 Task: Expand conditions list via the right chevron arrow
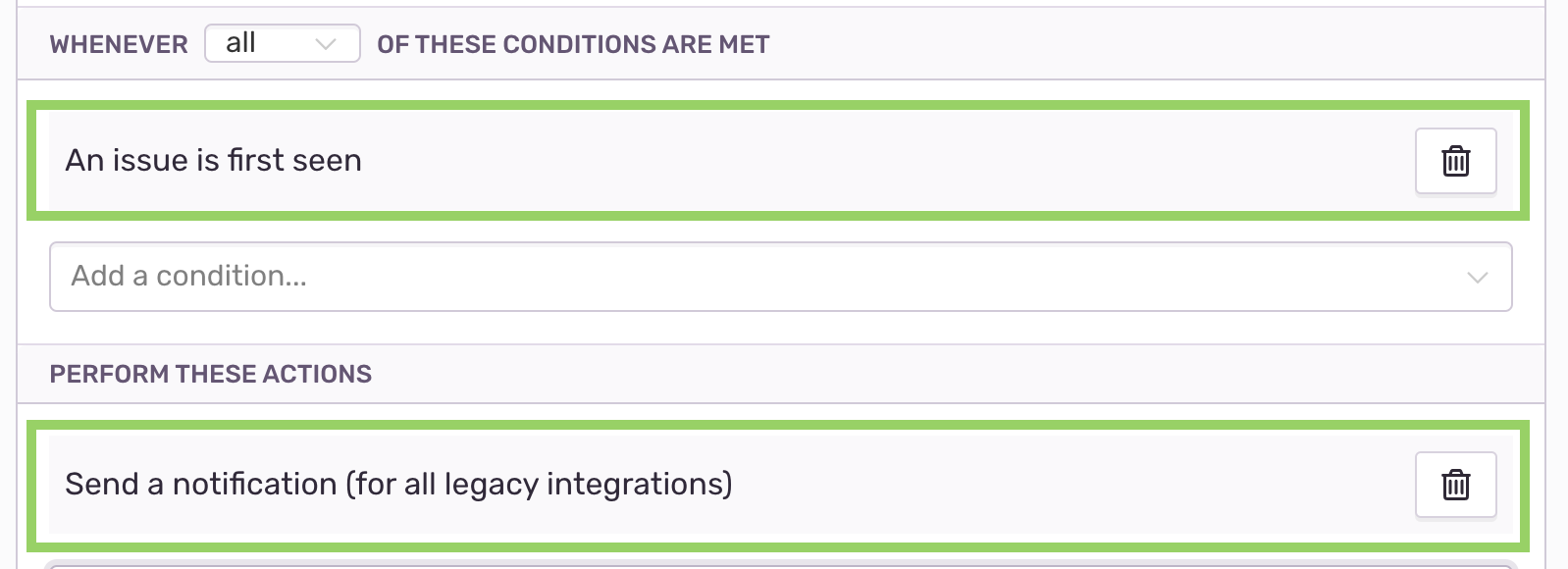1477,278
